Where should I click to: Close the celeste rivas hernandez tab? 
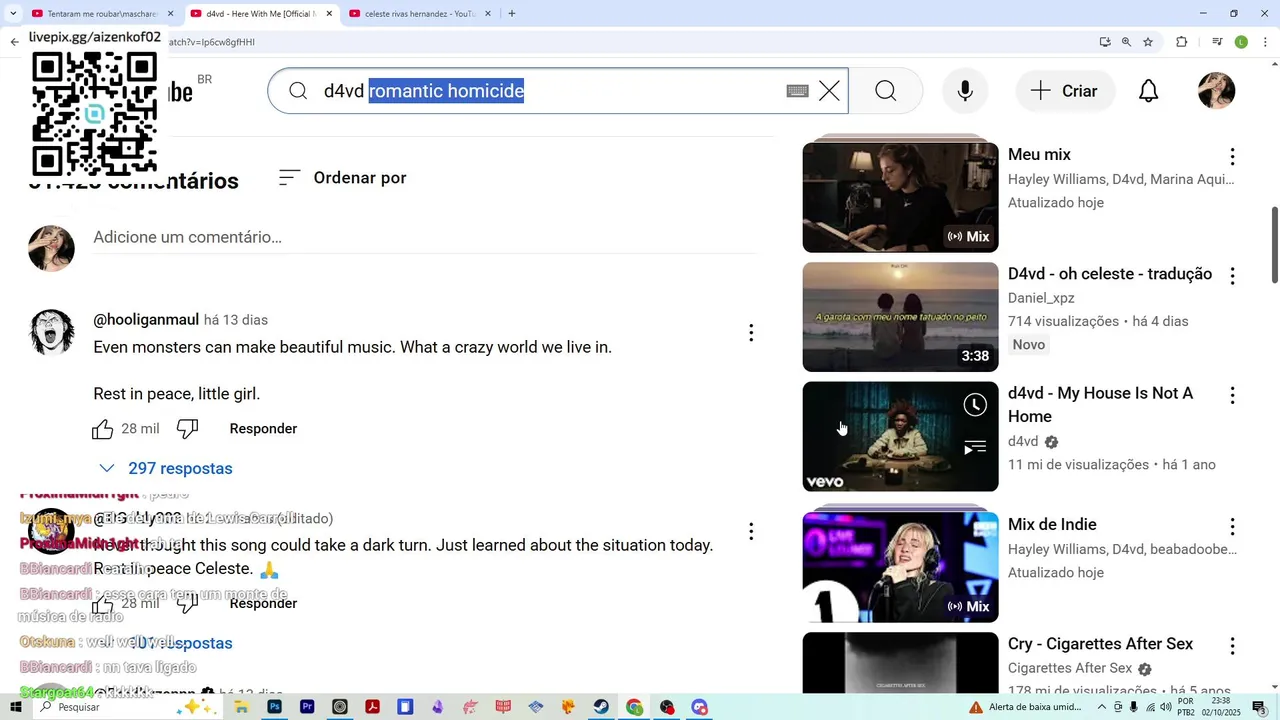click(488, 14)
